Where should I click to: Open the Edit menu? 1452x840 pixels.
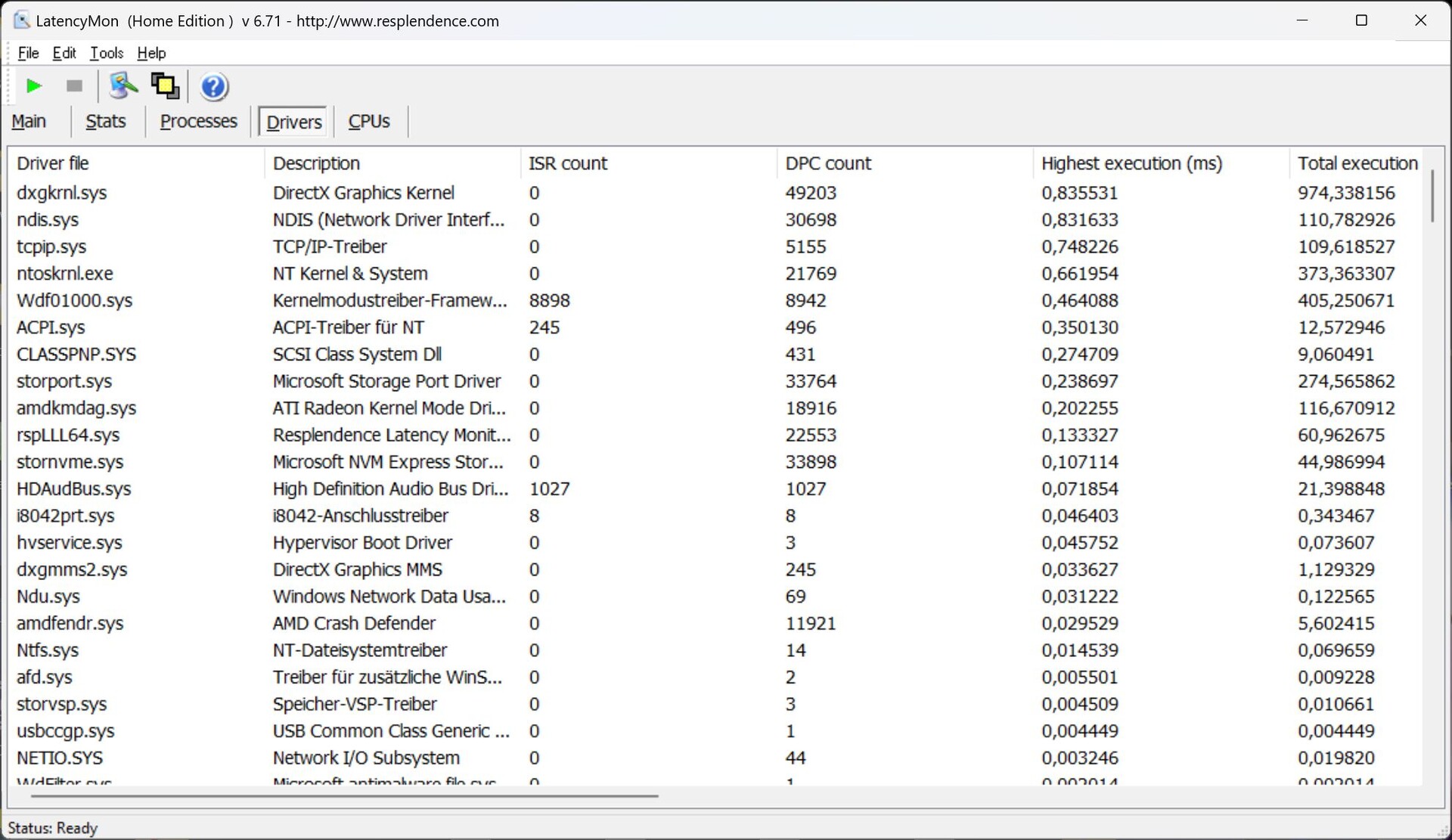click(64, 53)
